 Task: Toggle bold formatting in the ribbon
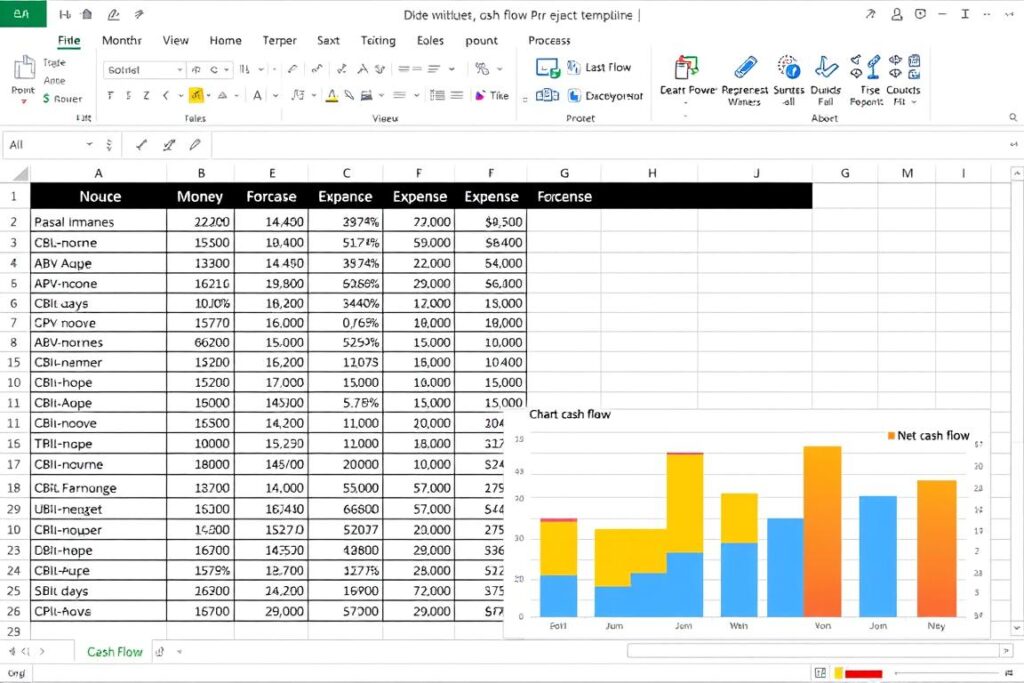(x=109, y=95)
